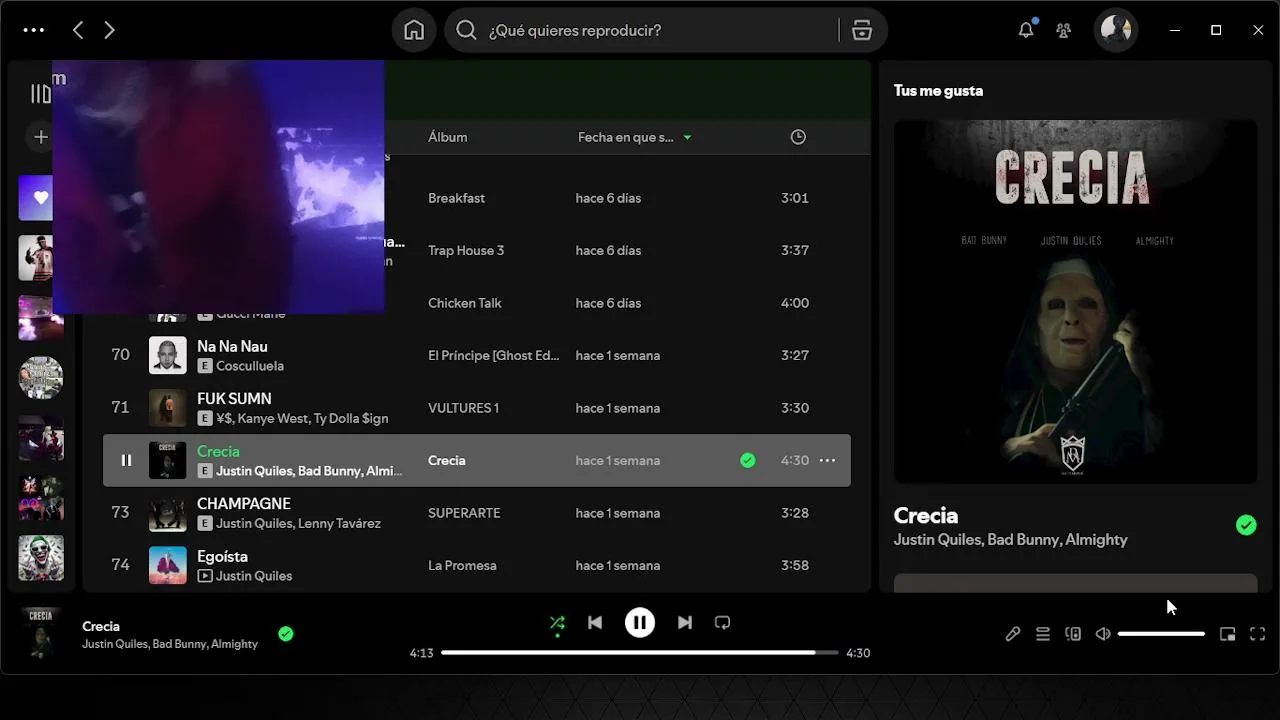Mute the volume speaker icon
The width and height of the screenshot is (1280, 720).
tap(1103, 634)
